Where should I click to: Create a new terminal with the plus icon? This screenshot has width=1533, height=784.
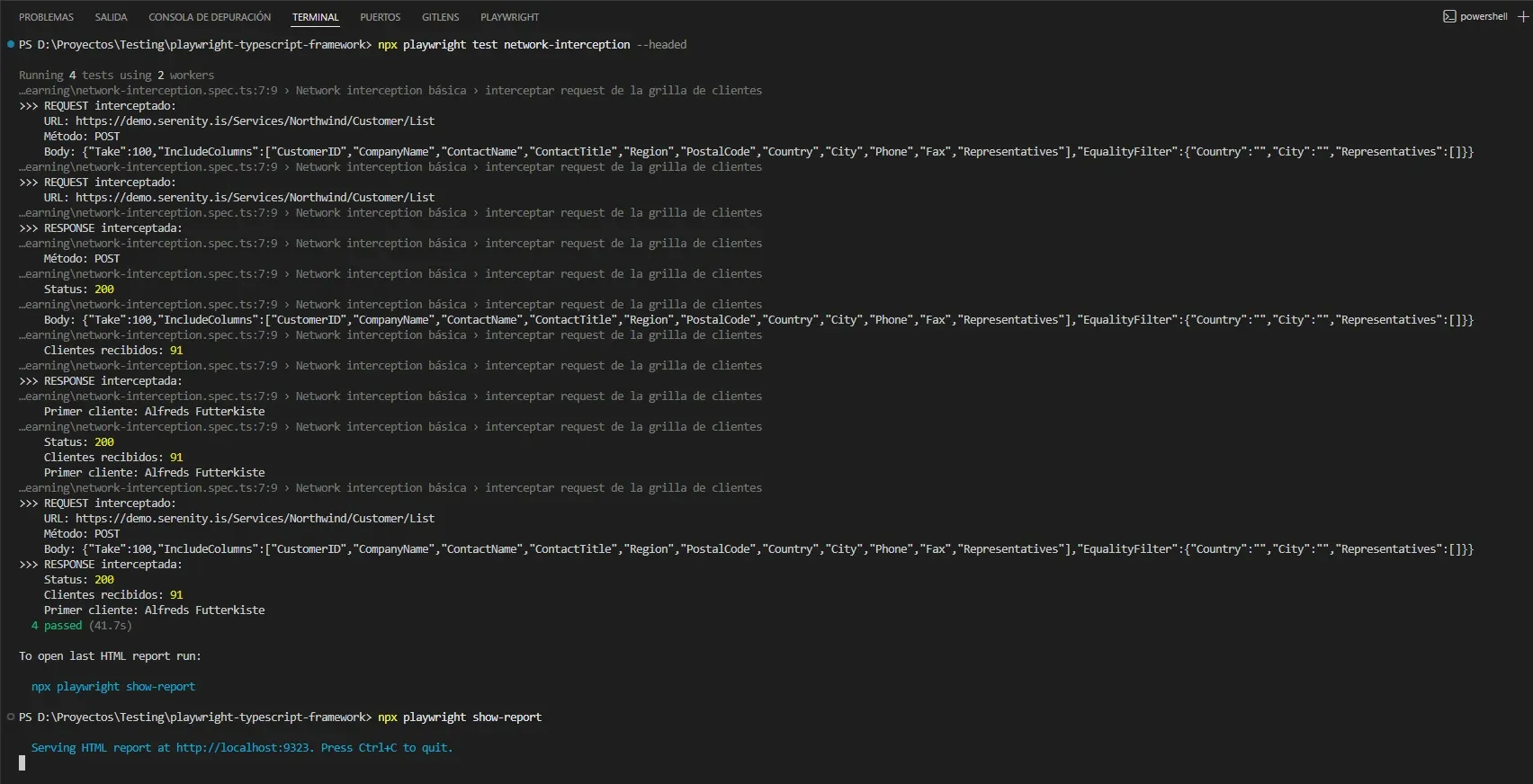point(1523,16)
